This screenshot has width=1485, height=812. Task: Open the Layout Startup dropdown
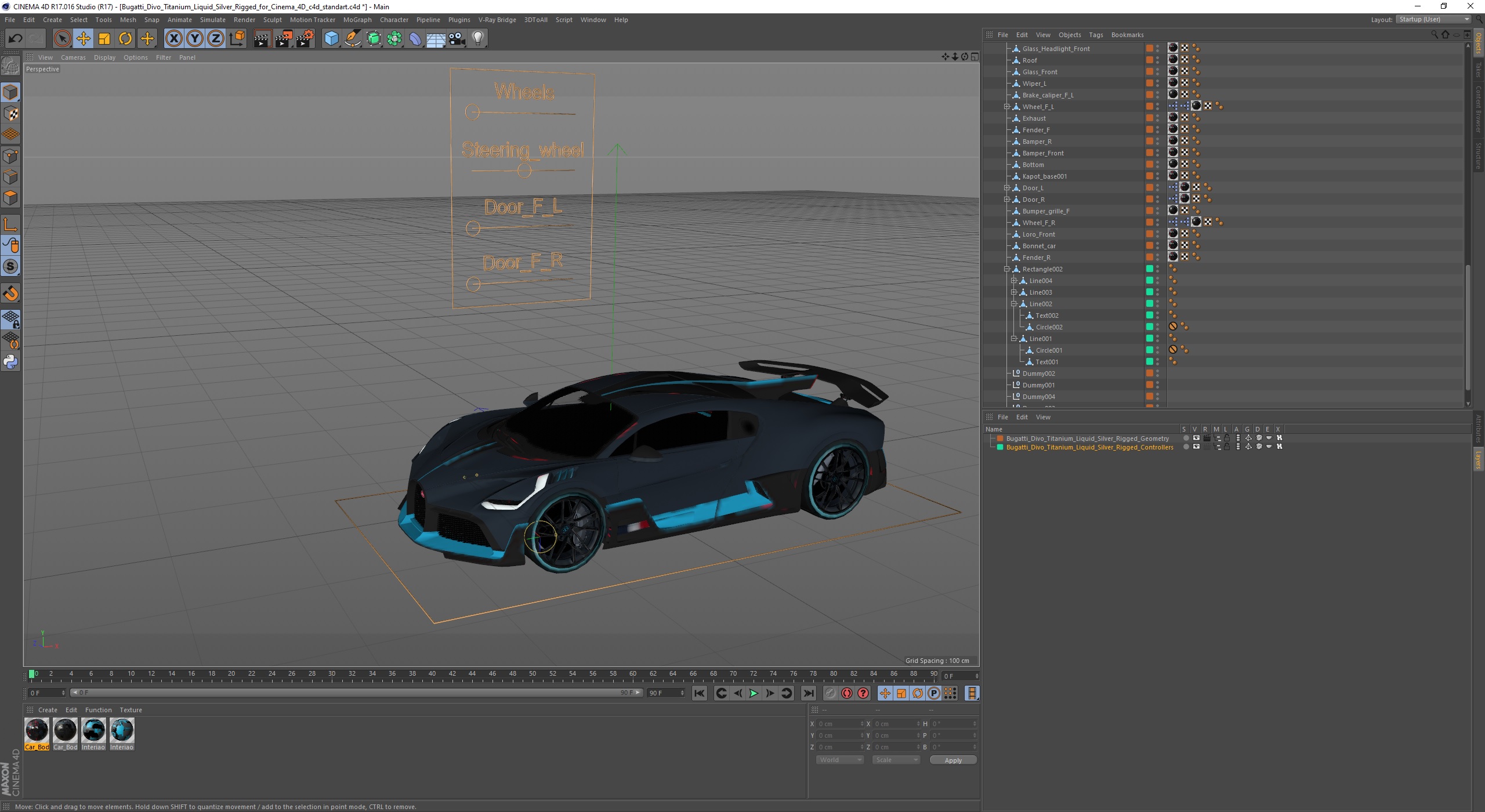(x=1434, y=19)
